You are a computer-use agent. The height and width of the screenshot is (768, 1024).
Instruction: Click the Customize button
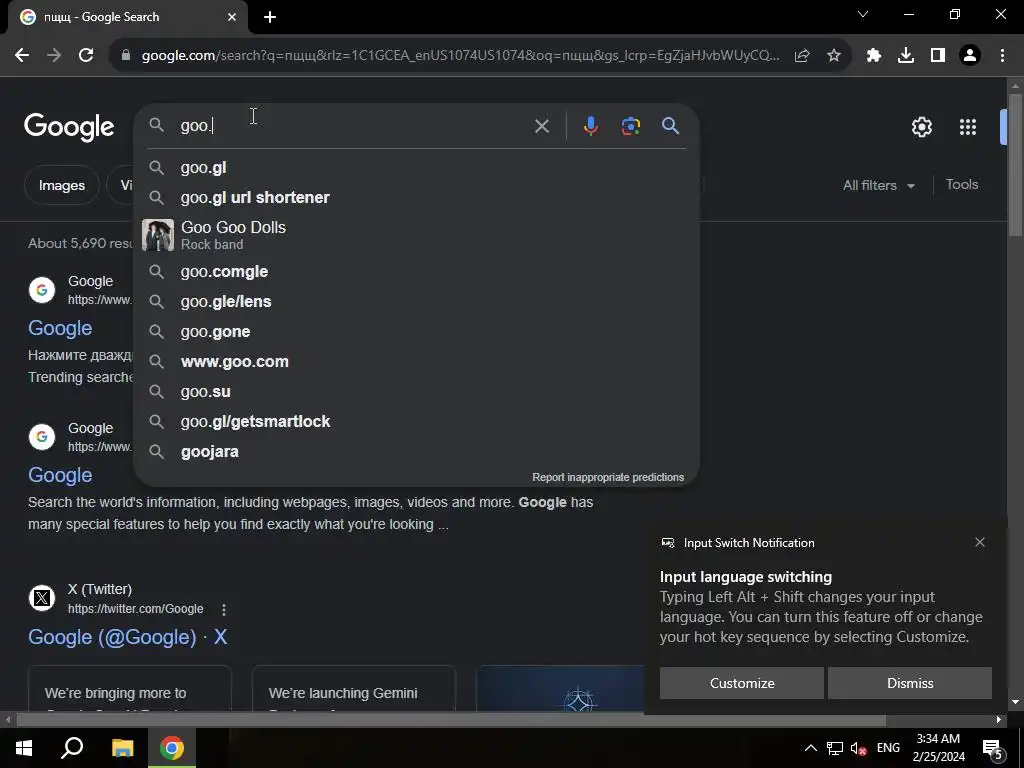[x=742, y=683]
